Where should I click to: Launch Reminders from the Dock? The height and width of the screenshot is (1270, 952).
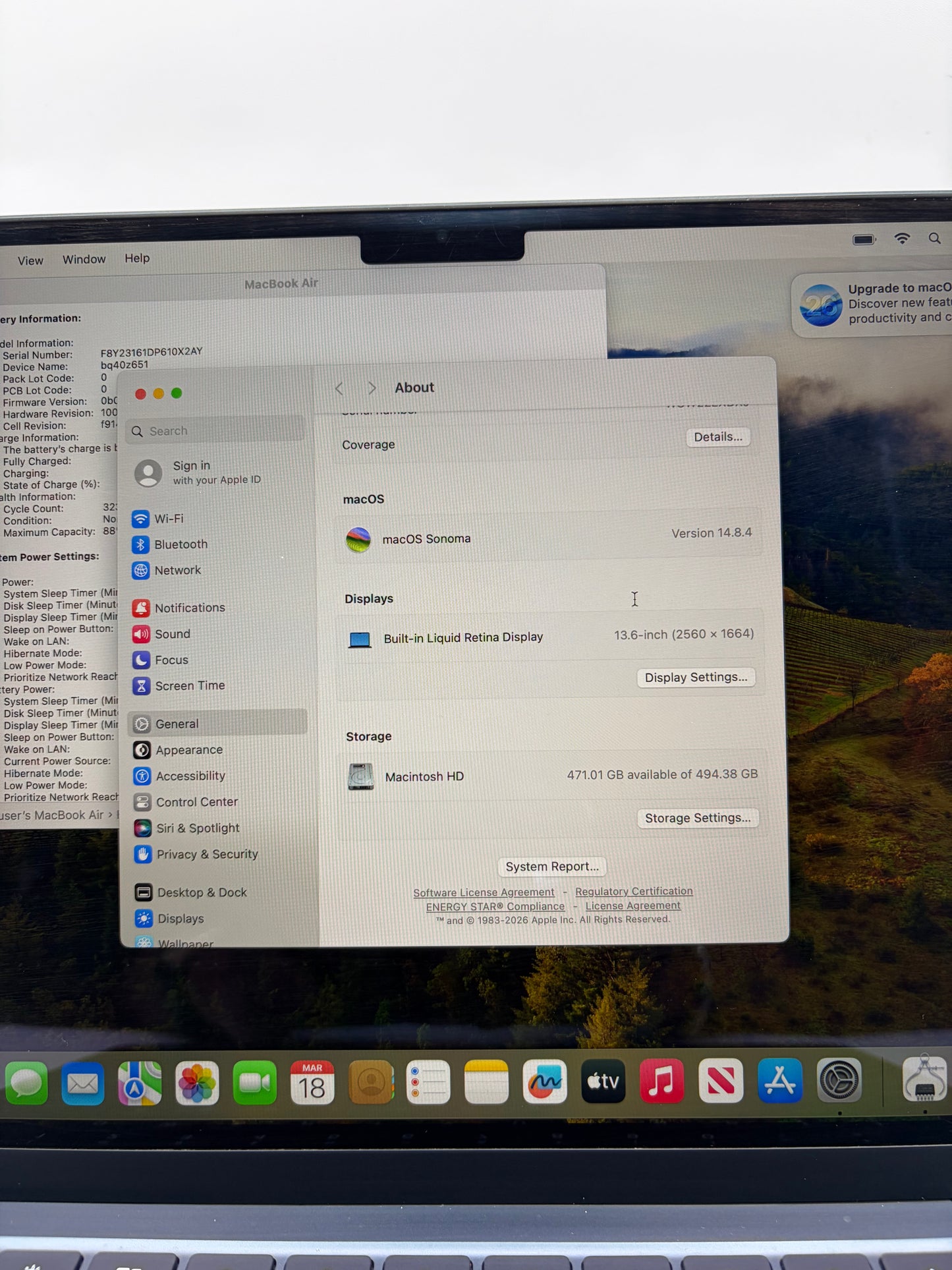tap(428, 1082)
